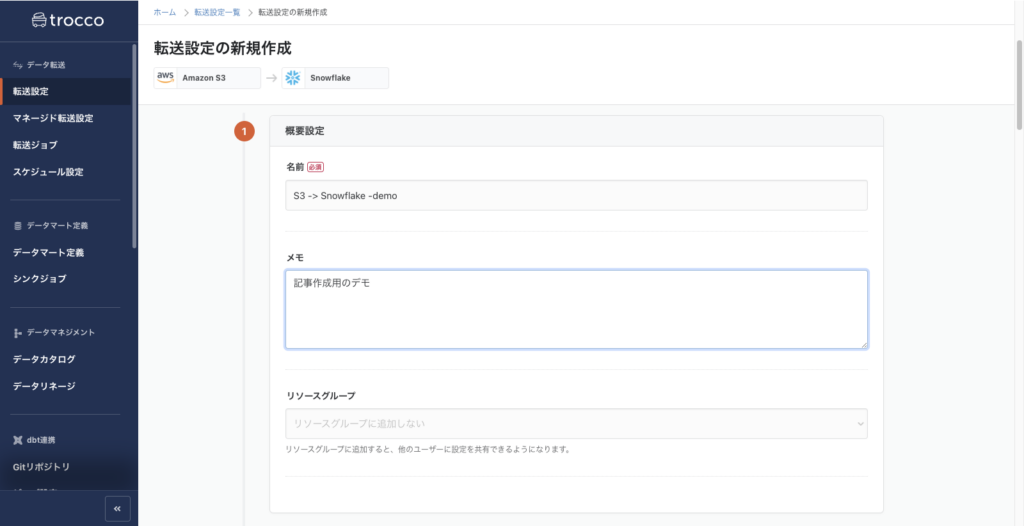Viewport: 1024px width, 526px height.
Task: Click the データマート定義 section header icon
Action: tap(17, 226)
